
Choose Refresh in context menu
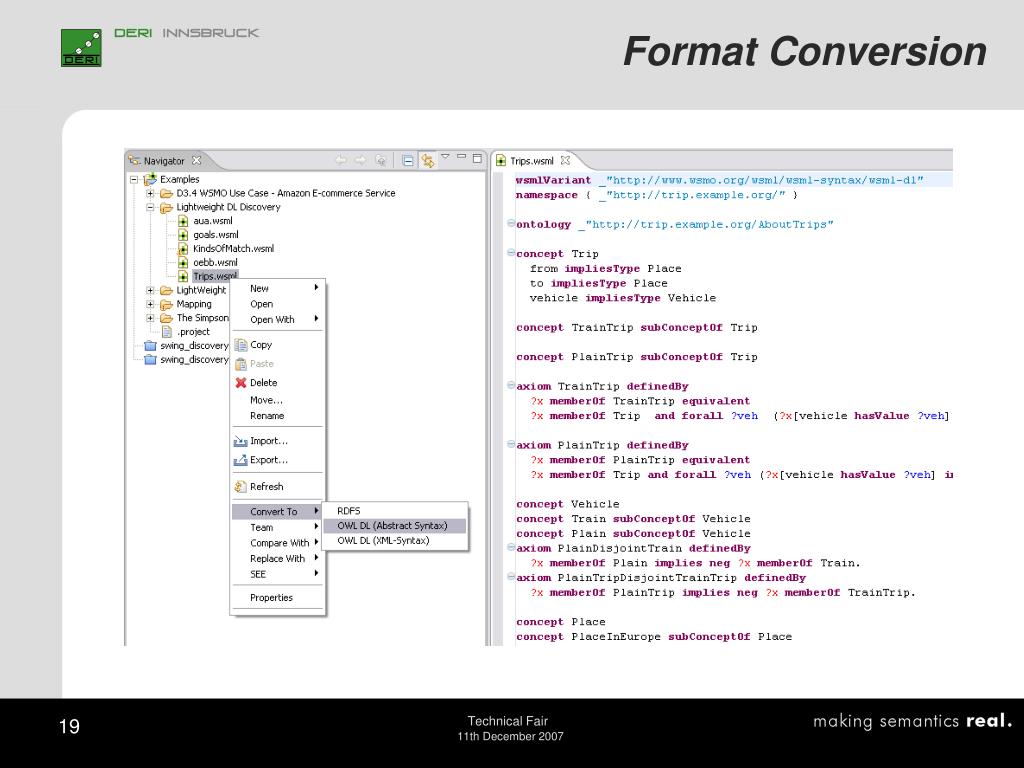[x=278, y=487]
